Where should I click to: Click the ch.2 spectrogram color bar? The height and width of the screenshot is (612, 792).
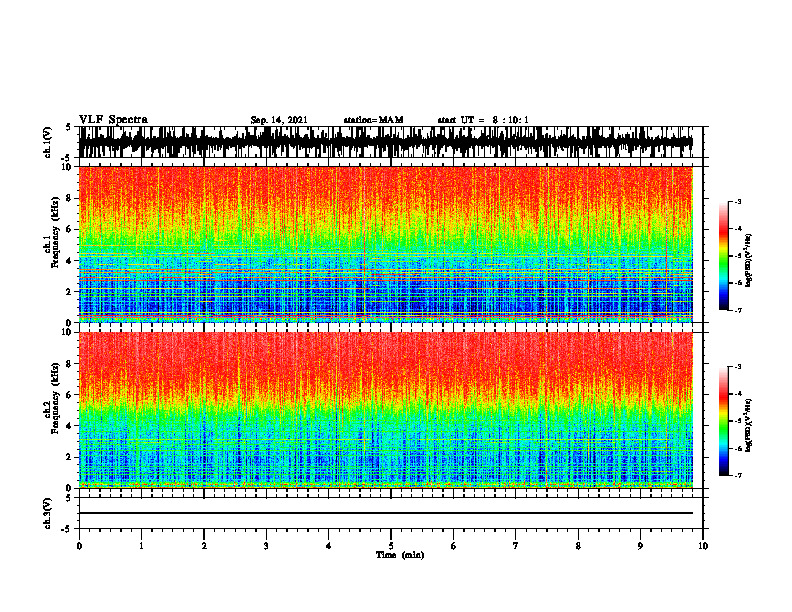723,421
